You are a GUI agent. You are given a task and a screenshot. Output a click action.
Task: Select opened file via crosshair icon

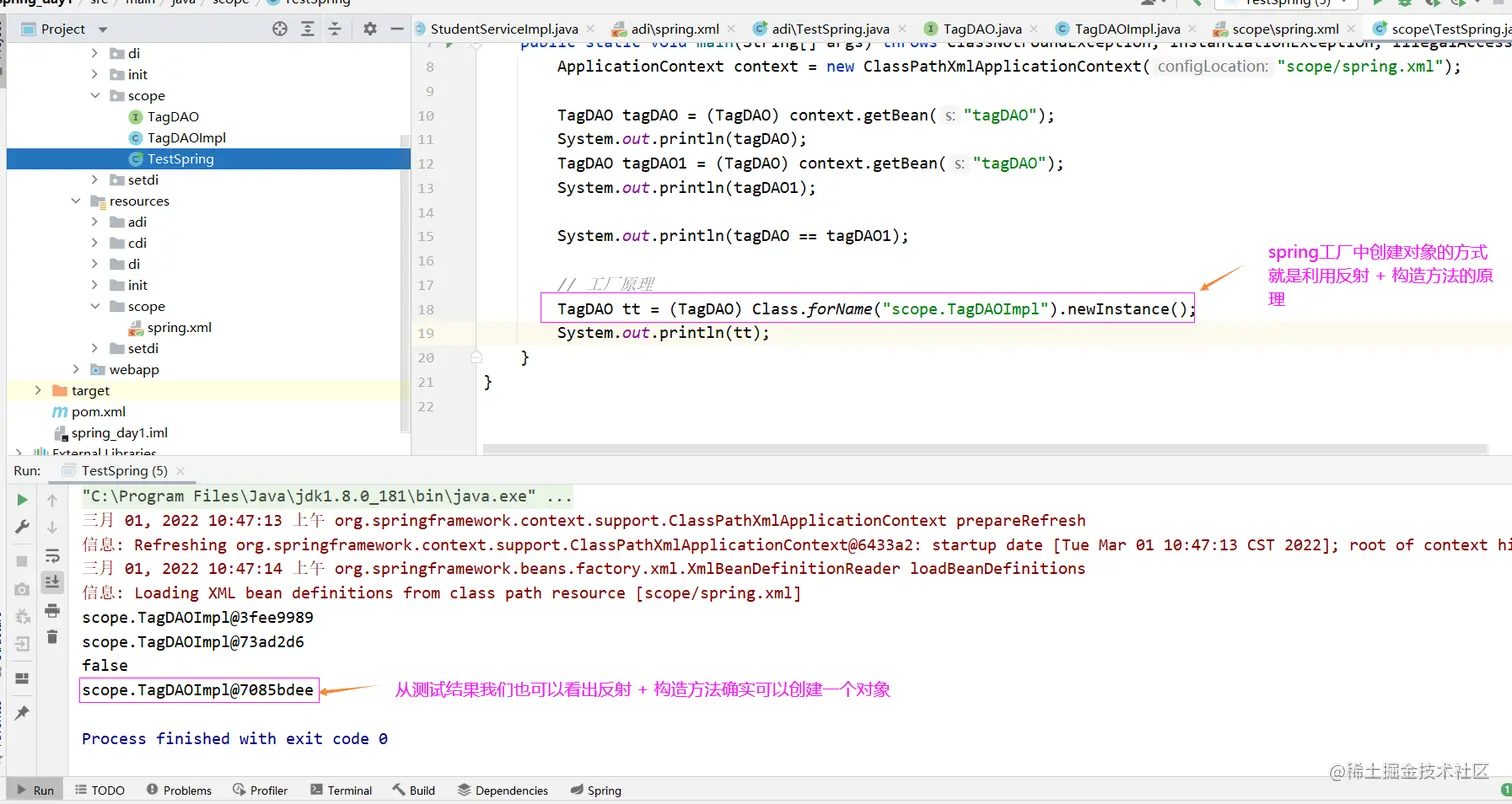[x=280, y=29]
